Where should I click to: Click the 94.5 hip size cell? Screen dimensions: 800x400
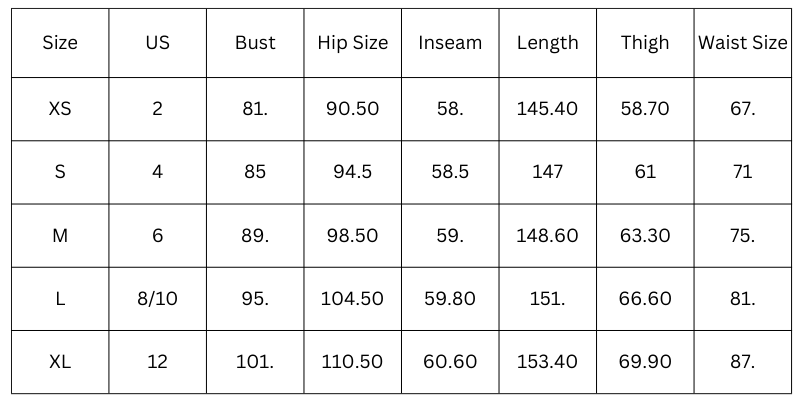[x=353, y=172]
